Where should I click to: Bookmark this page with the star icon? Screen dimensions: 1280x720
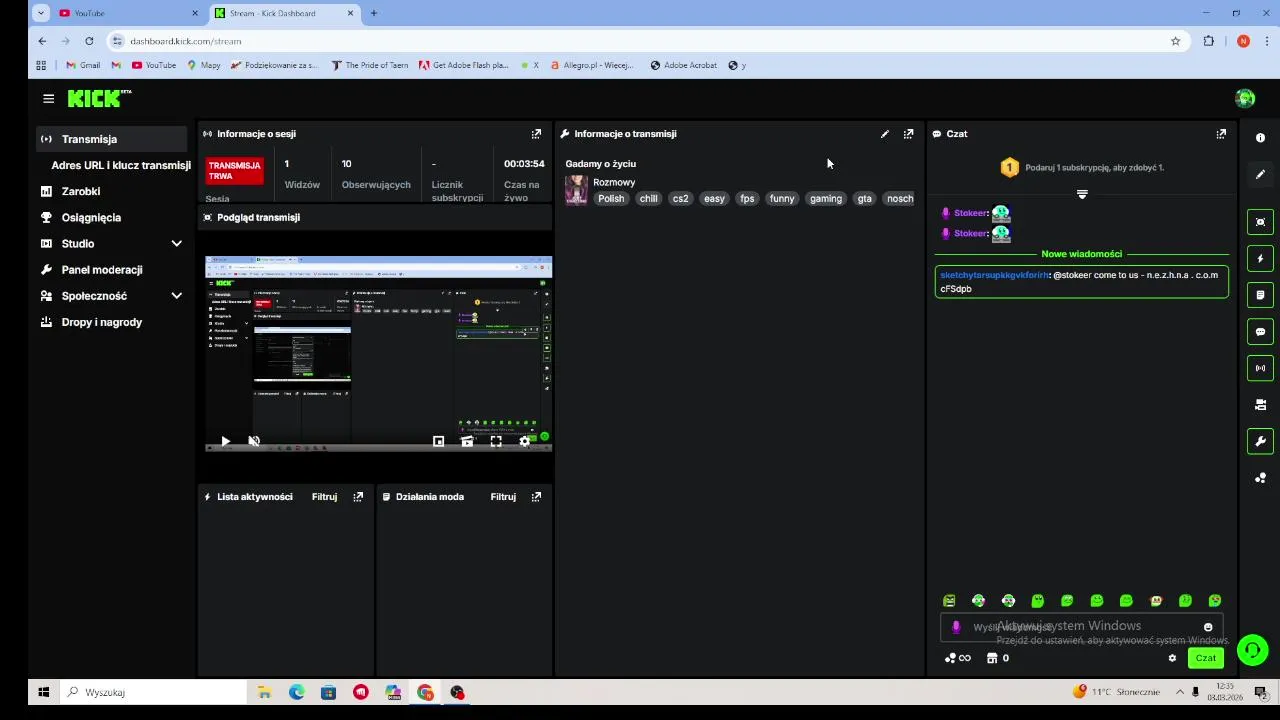tap(1176, 41)
